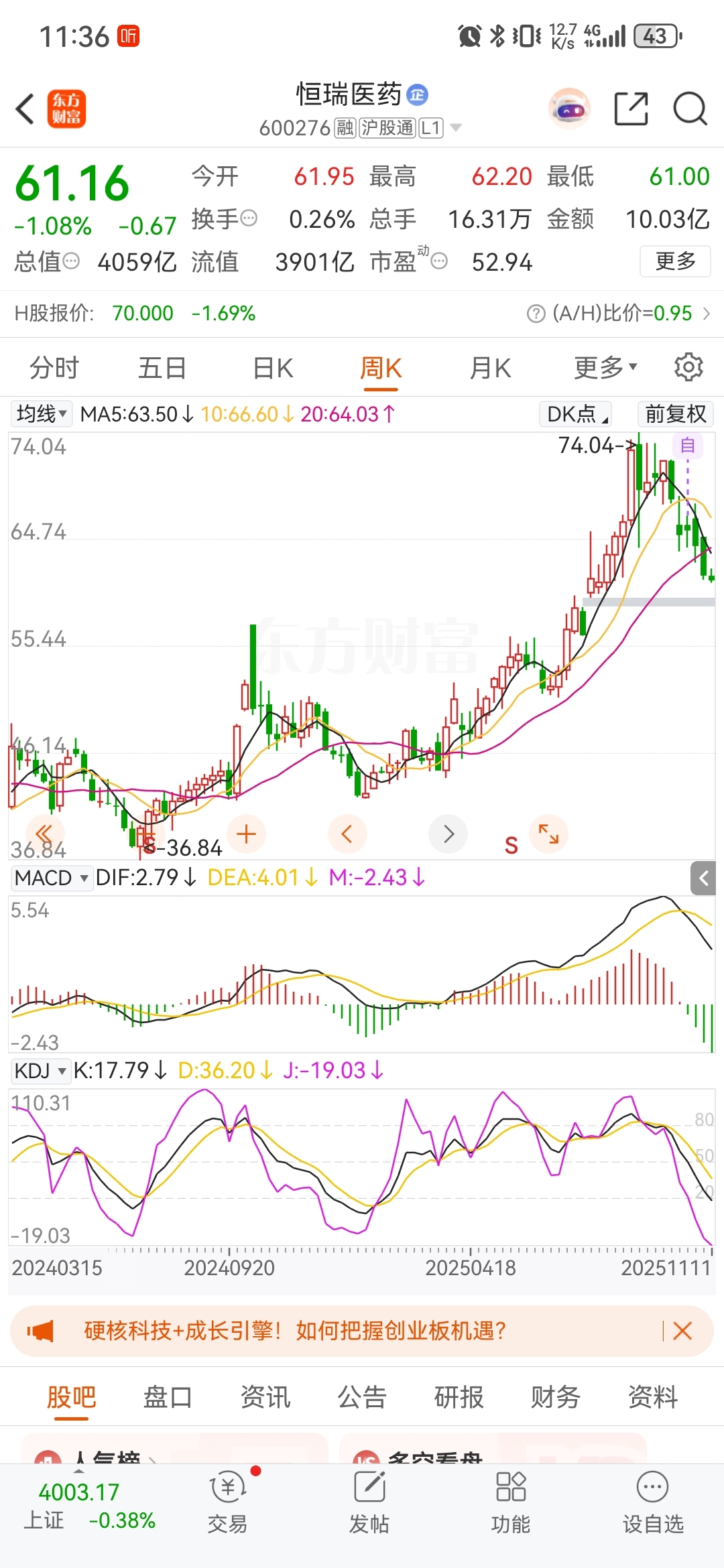
Task: Open the AI assistant robot icon
Action: (569, 109)
